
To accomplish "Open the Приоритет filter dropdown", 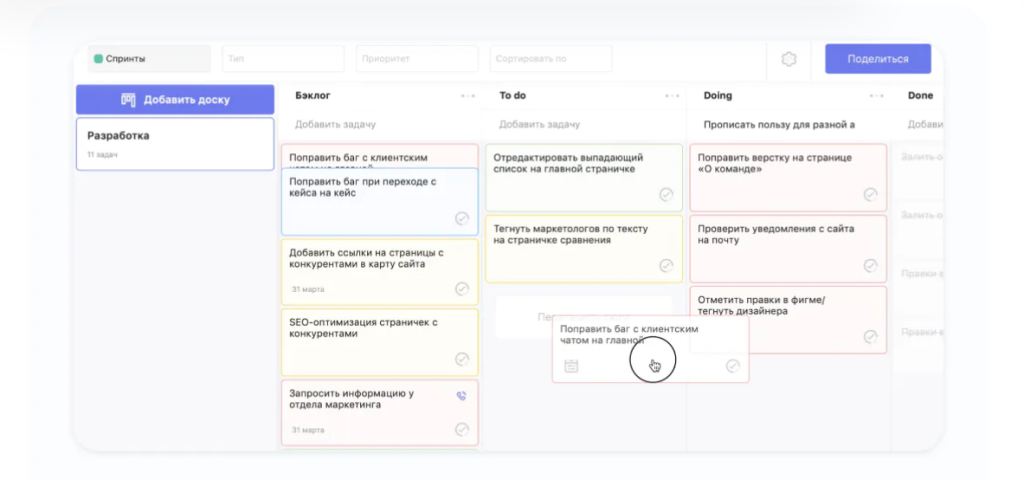I will (417, 59).
